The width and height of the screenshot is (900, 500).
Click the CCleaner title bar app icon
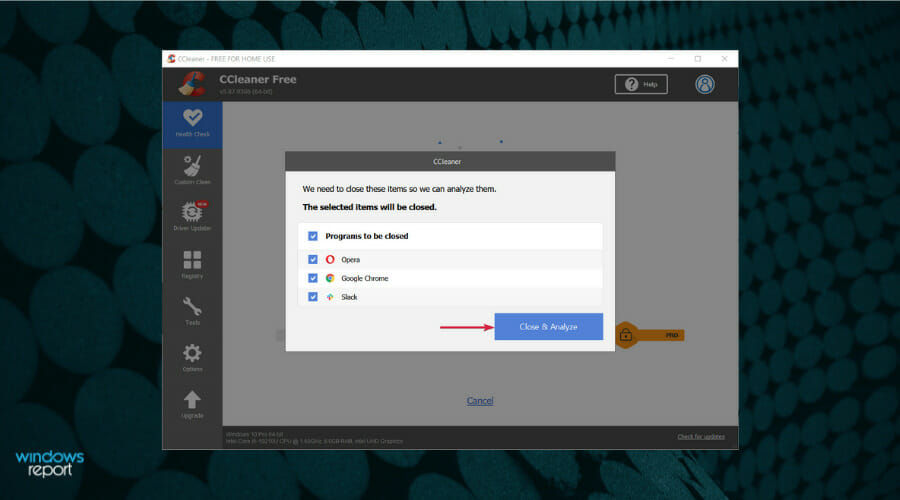click(171, 59)
